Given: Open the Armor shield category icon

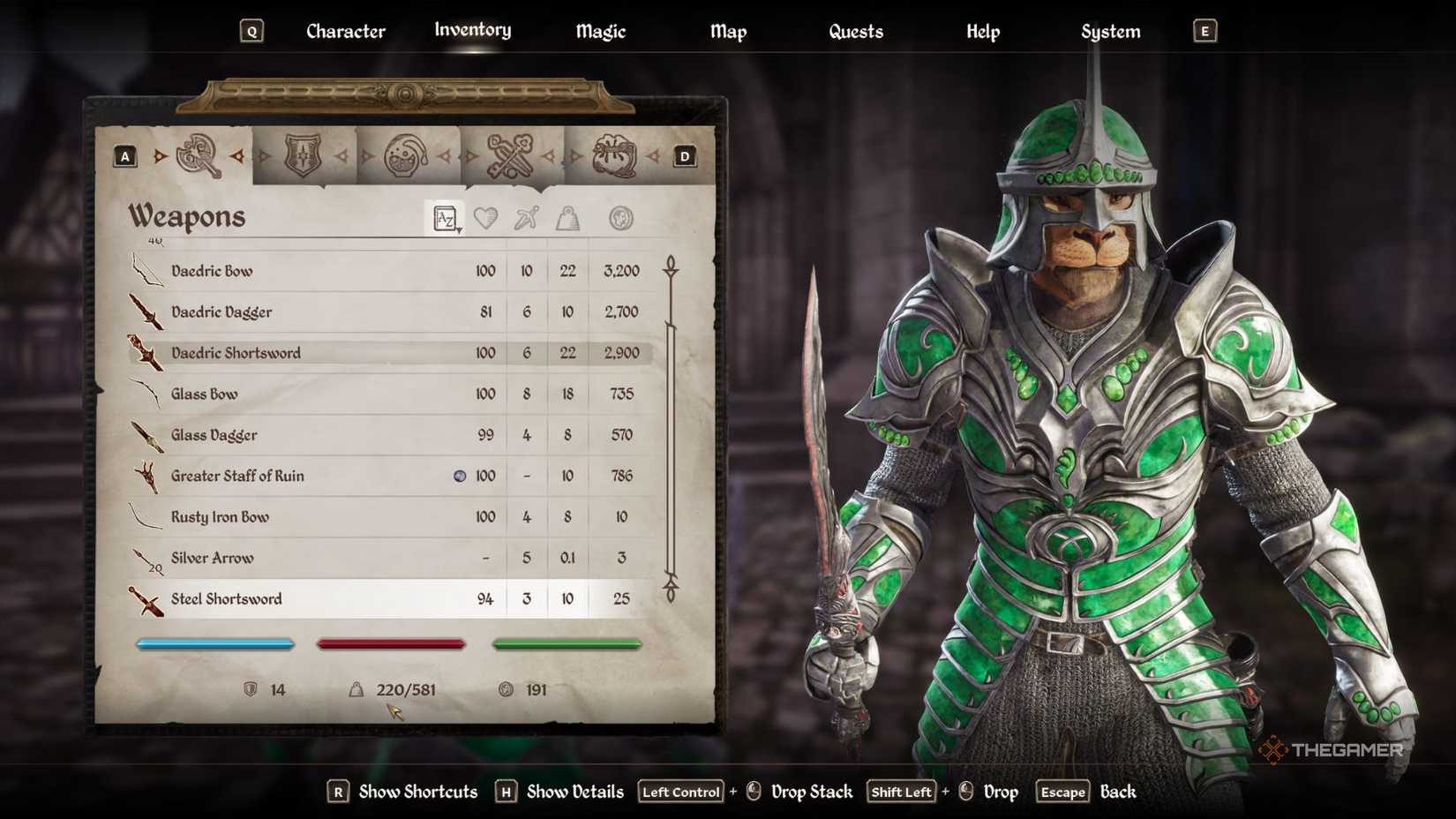Looking at the screenshot, I should (303, 156).
